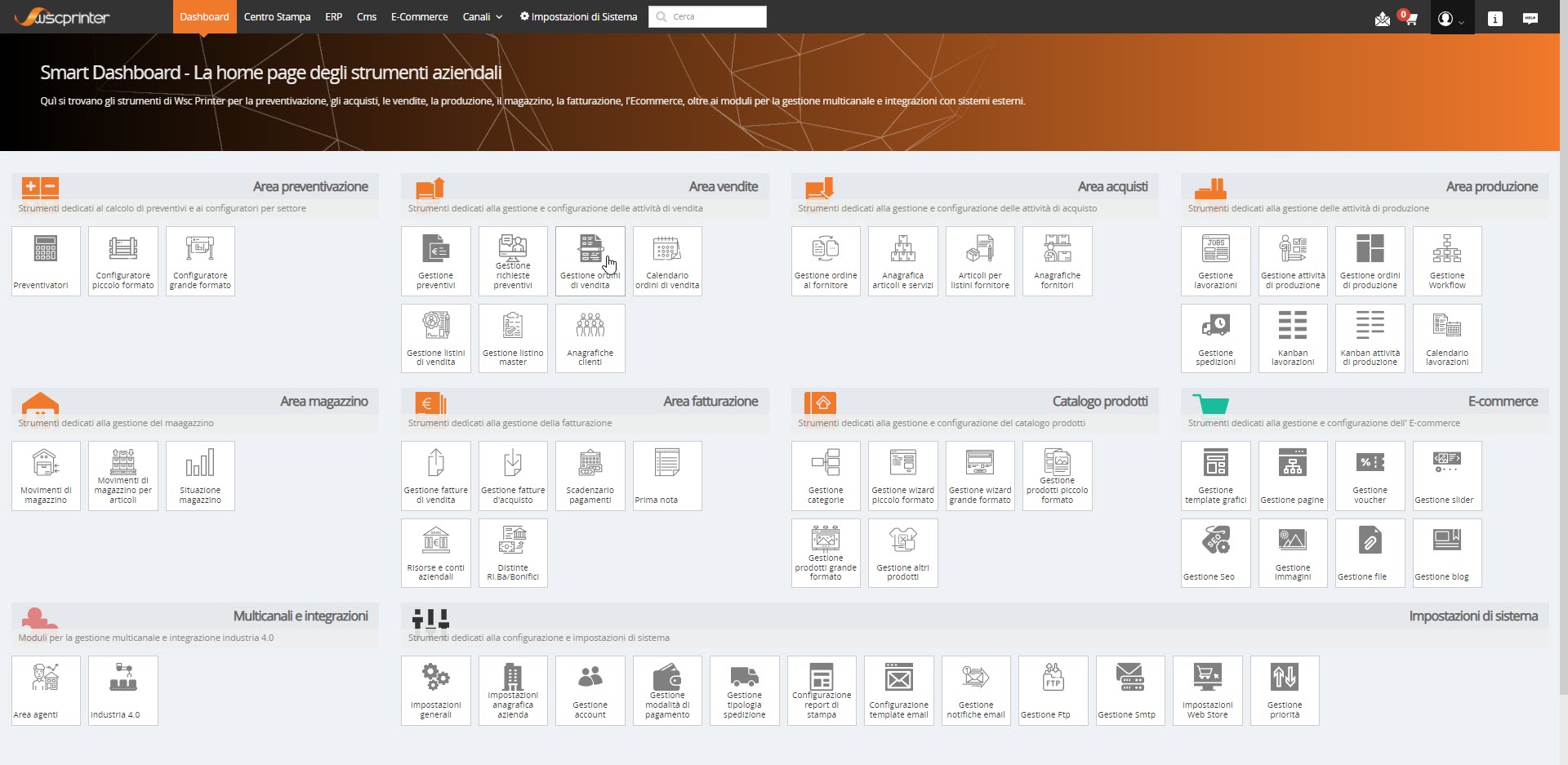Image resolution: width=1568 pixels, height=765 pixels.
Task: Open the mail inbox icon in header
Action: click(1382, 19)
